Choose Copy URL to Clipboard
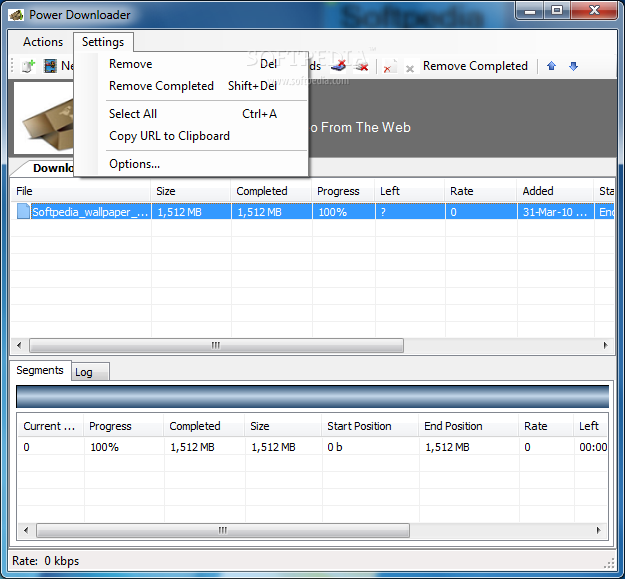The width and height of the screenshot is (625, 579). [191, 136]
